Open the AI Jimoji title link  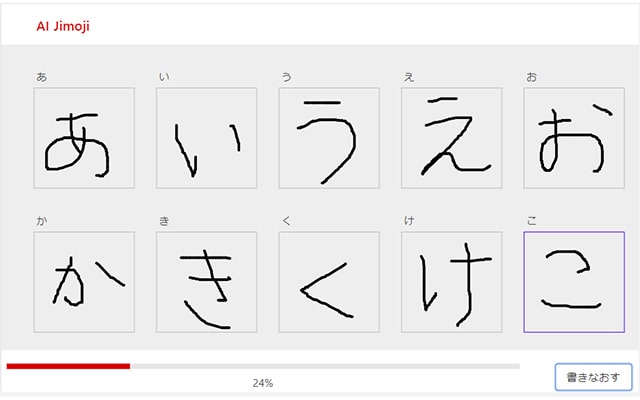(x=63, y=27)
